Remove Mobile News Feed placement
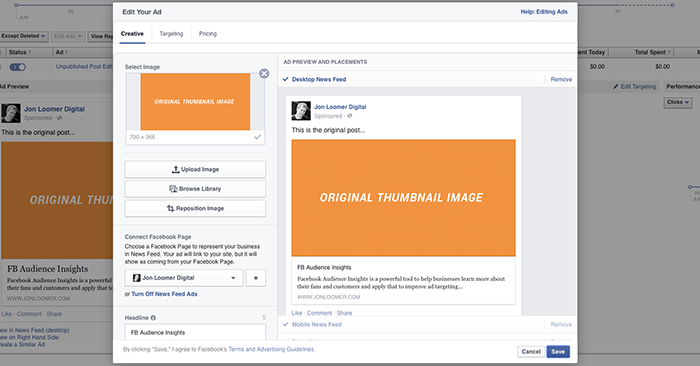The height and width of the screenshot is (366, 700). (561, 324)
